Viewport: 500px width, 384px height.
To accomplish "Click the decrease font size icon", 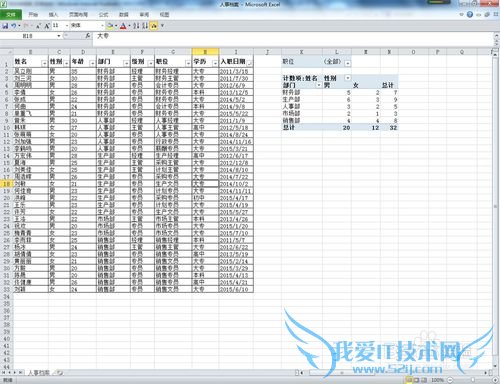I will click(x=38, y=26).
